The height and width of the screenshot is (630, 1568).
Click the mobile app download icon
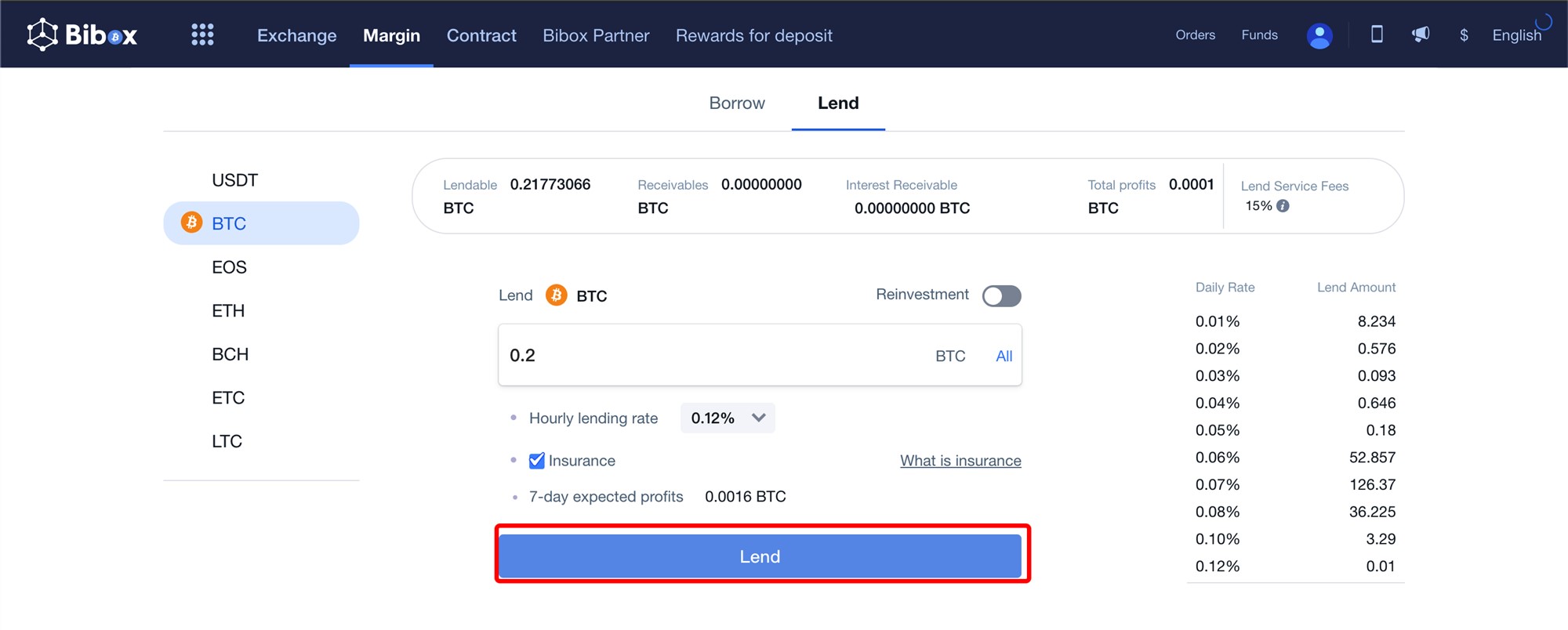(x=1377, y=34)
